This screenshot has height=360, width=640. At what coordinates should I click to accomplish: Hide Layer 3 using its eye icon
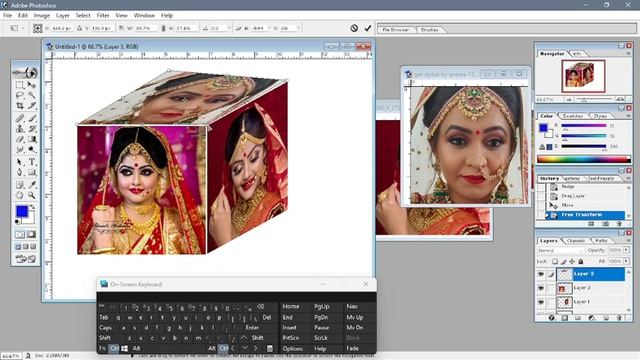point(541,274)
